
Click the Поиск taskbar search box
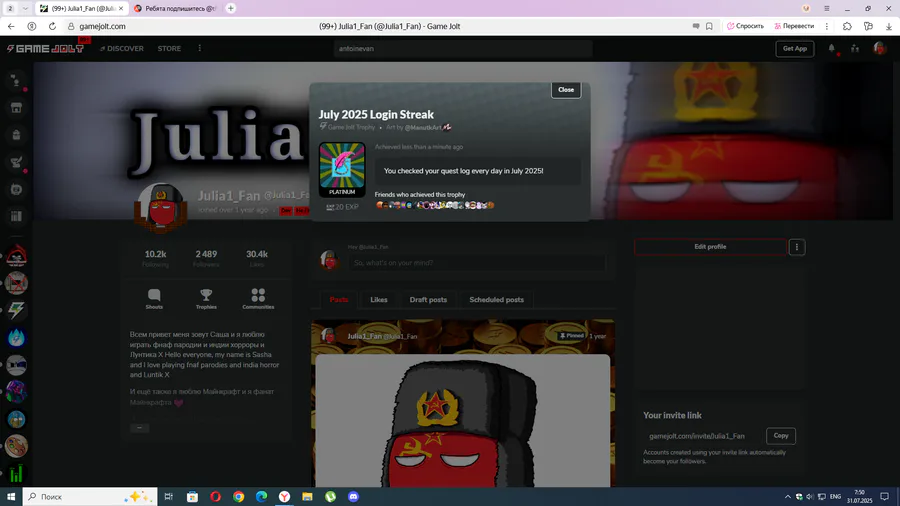tap(90, 497)
